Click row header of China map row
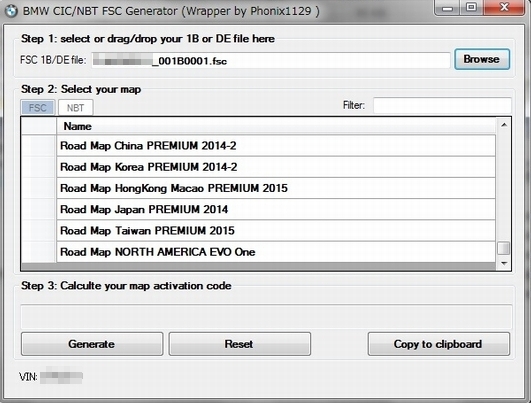The image size is (531, 403). pyautogui.click(x=39, y=146)
